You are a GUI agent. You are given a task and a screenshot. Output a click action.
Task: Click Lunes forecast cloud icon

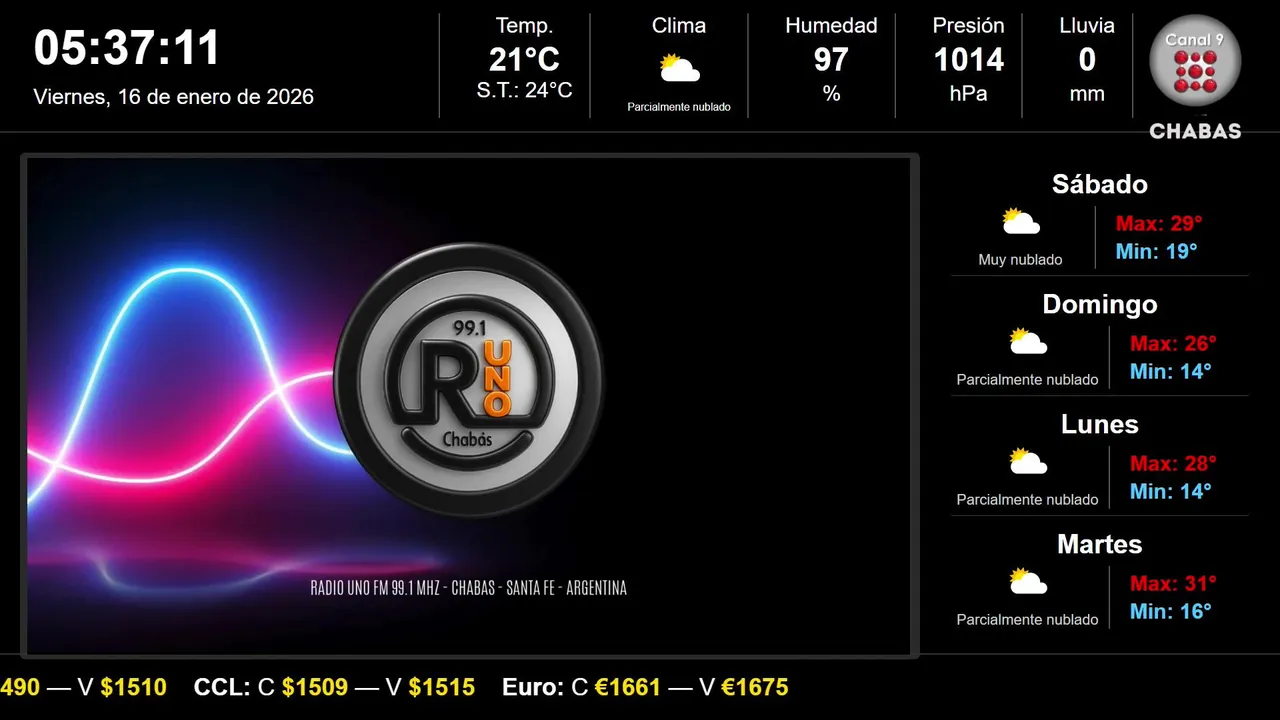click(1027, 462)
